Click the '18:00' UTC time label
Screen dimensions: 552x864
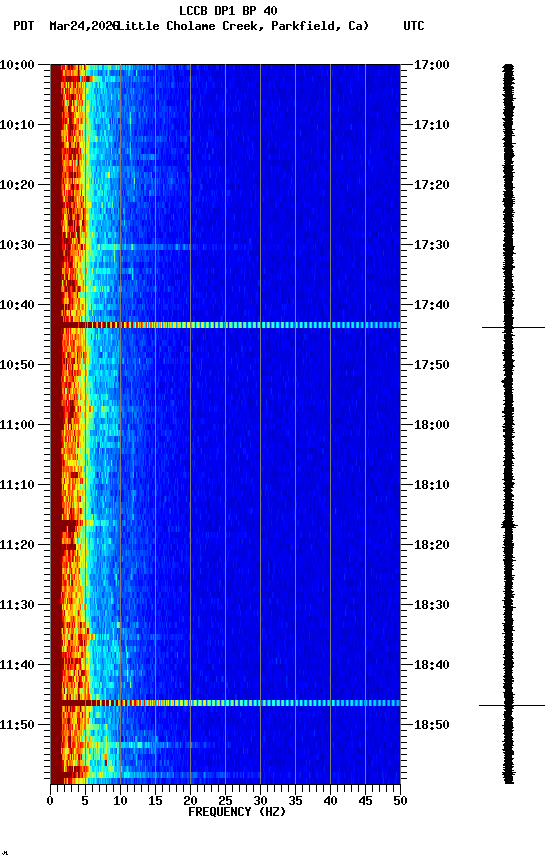(x=431, y=425)
